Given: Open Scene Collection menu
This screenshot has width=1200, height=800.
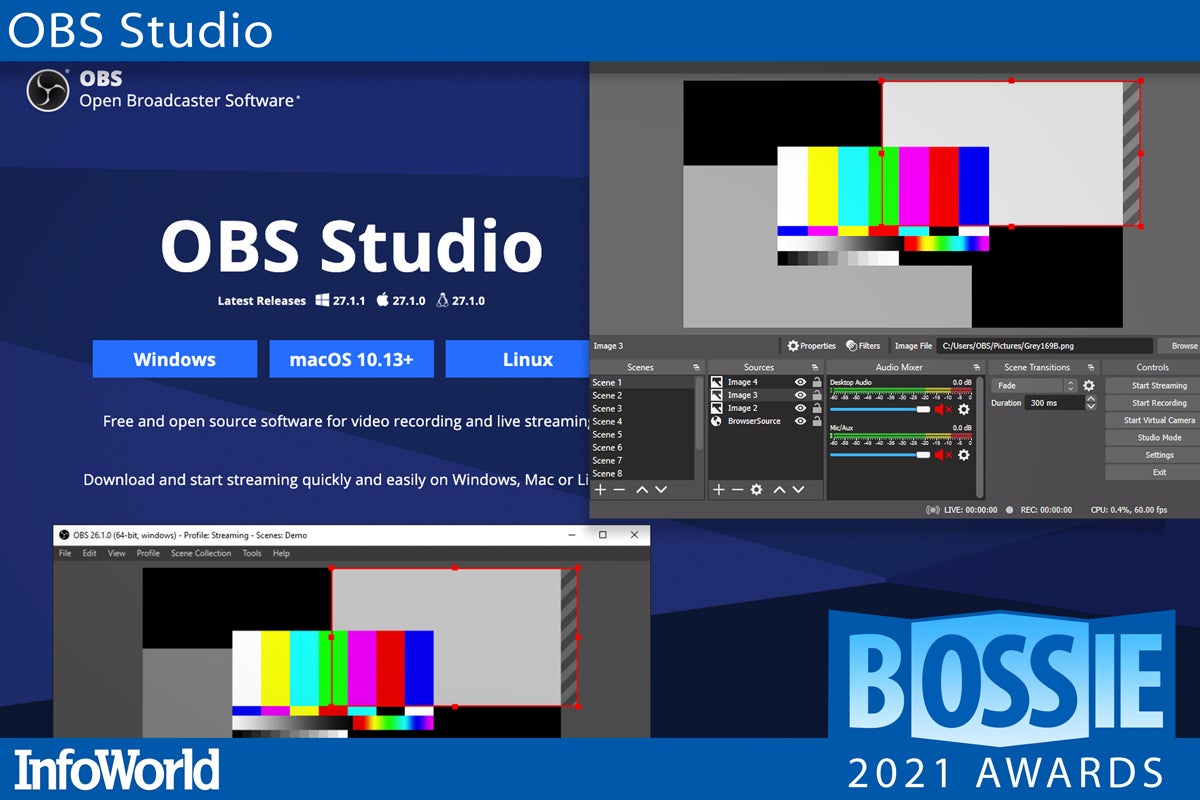Looking at the screenshot, I should click(x=201, y=553).
